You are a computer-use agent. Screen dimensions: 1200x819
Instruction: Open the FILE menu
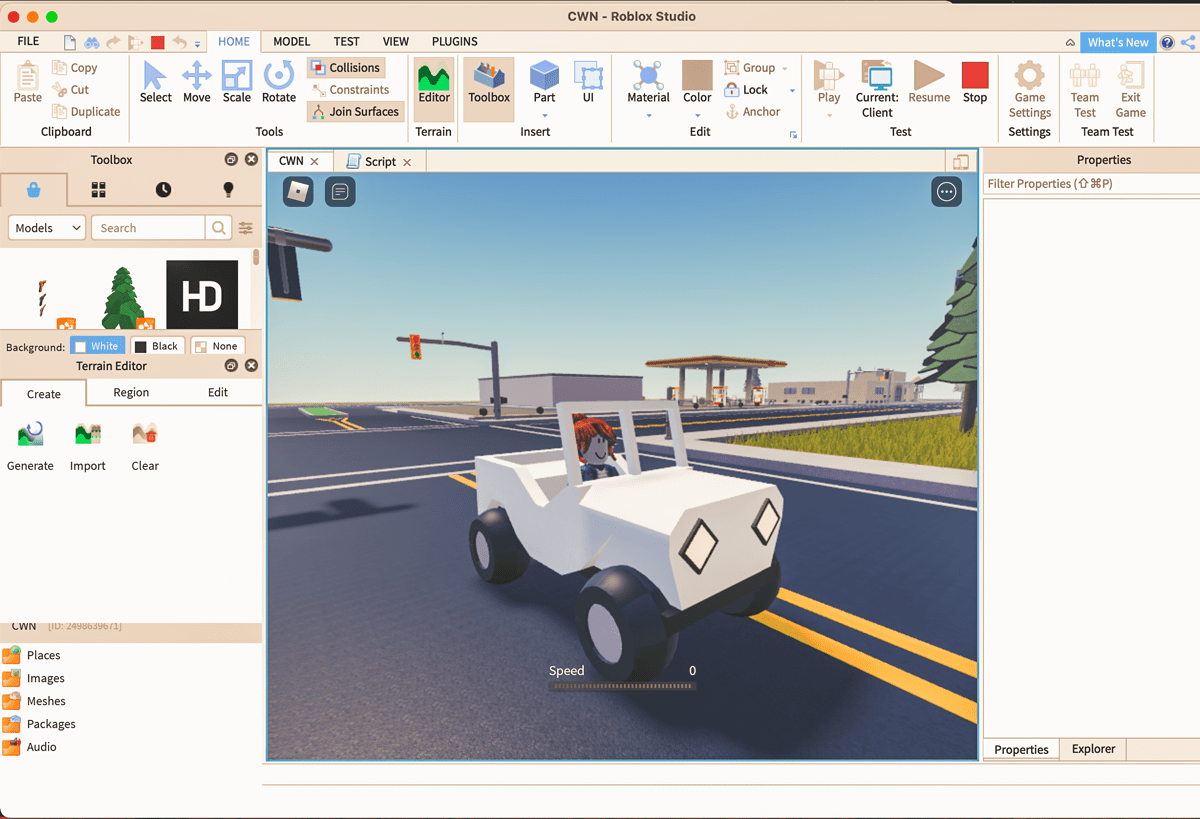coord(28,42)
